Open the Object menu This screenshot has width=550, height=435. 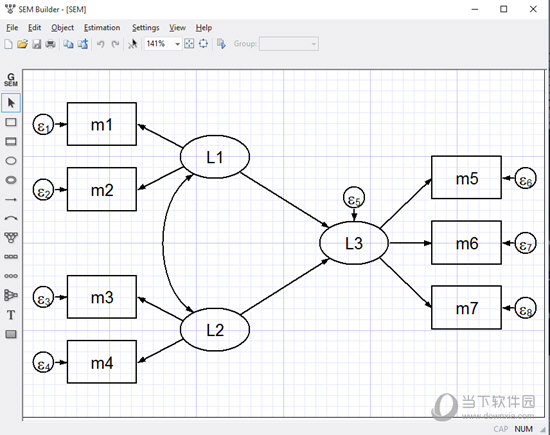coord(62,28)
